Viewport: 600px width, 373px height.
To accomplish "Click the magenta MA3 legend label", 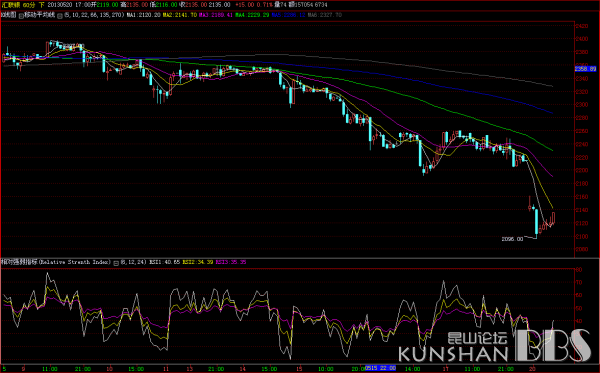I will pos(216,15).
